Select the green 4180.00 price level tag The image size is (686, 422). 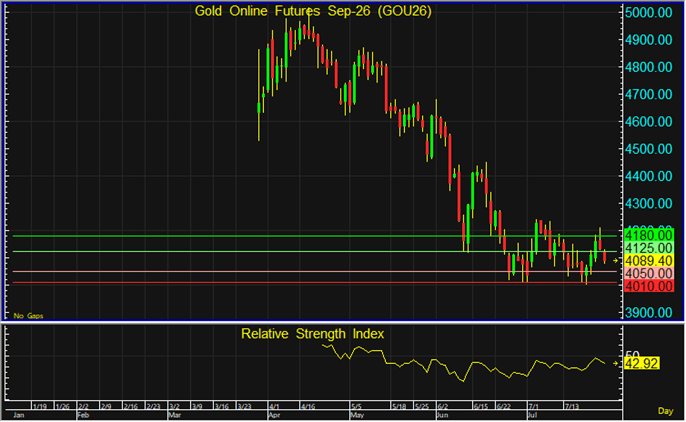click(x=649, y=235)
